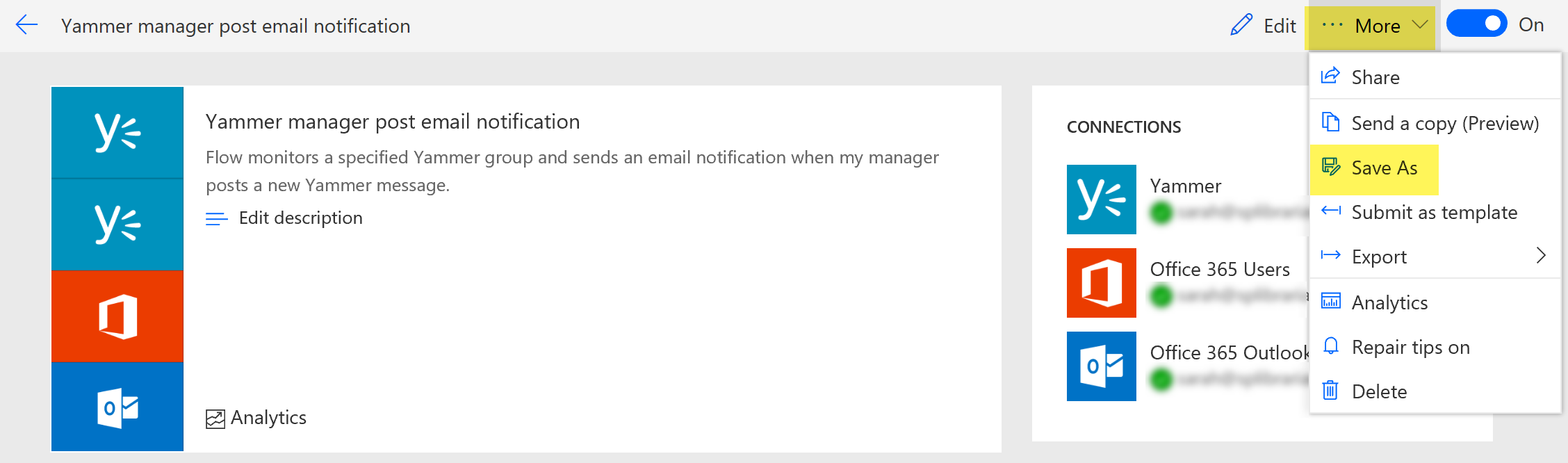Click the Office 365 Users connector icon
Screen dimensions: 1568x463
(1101, 283)
